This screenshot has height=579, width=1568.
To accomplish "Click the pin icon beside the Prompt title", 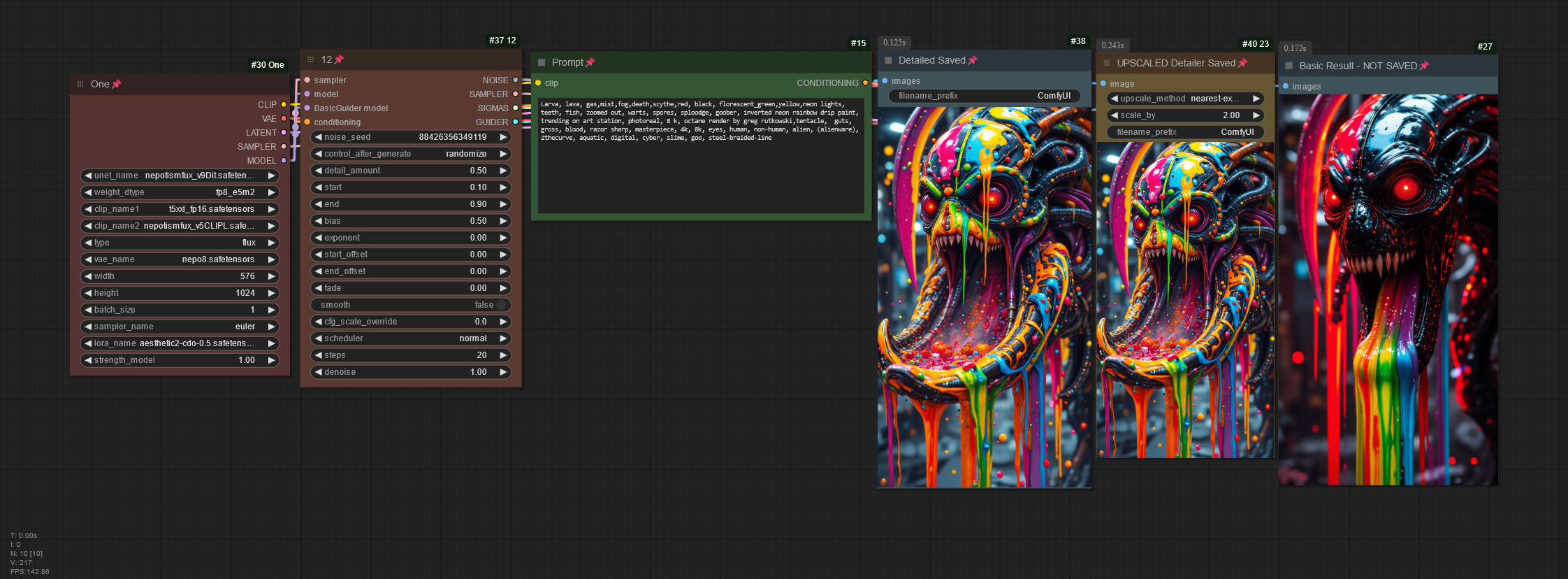I will point(590,62).
